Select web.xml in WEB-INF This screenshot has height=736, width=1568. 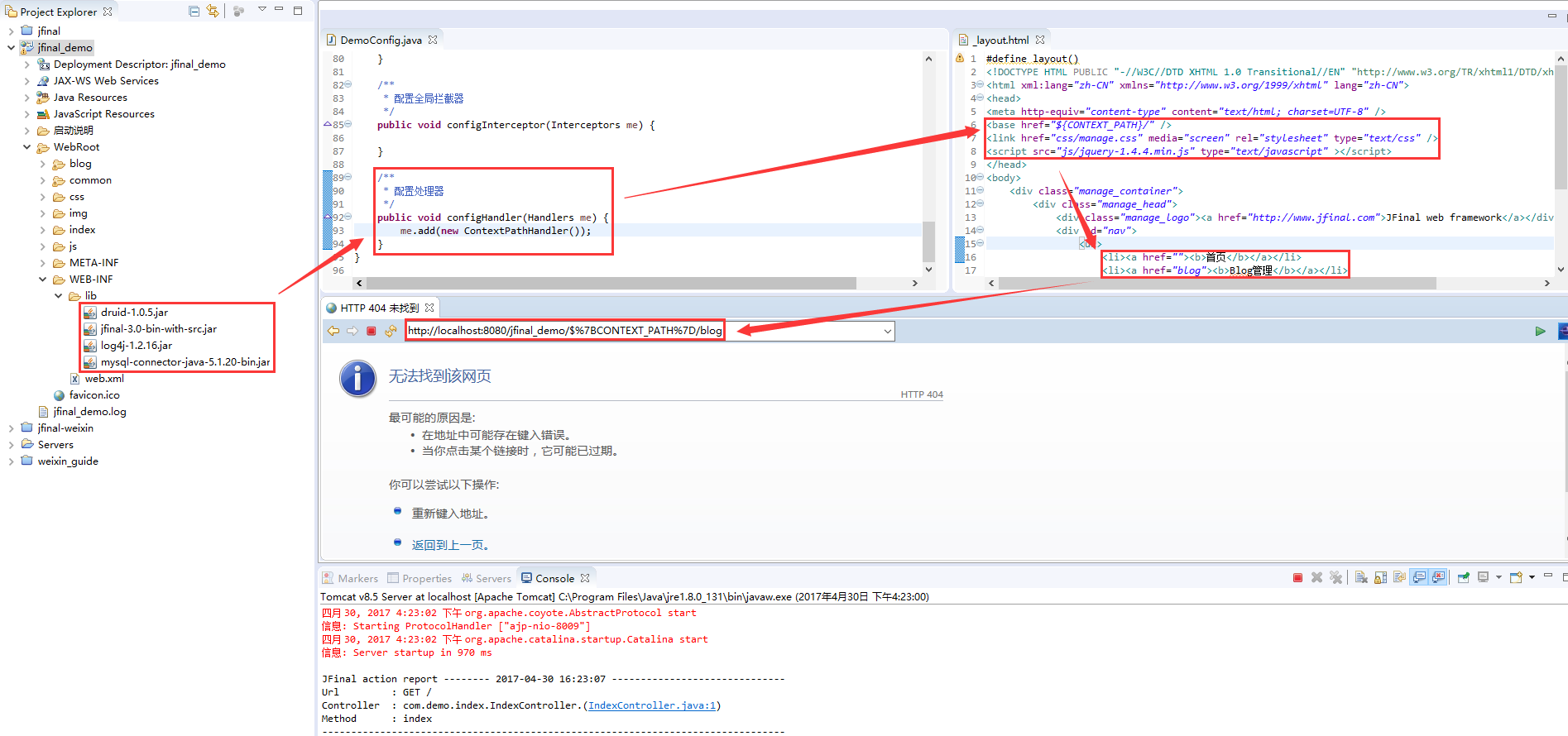[97, 379]
